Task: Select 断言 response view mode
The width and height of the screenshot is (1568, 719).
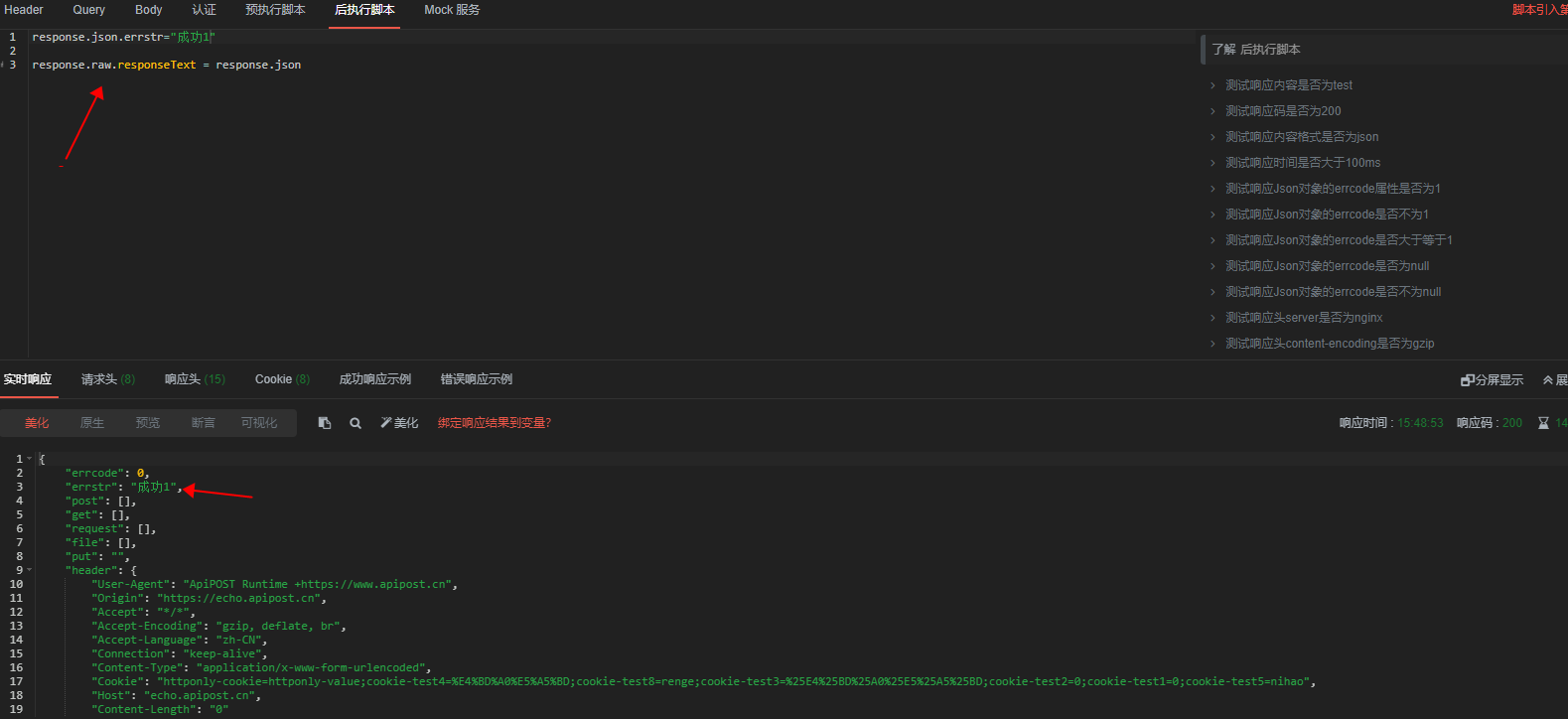Action: point(204,423)
